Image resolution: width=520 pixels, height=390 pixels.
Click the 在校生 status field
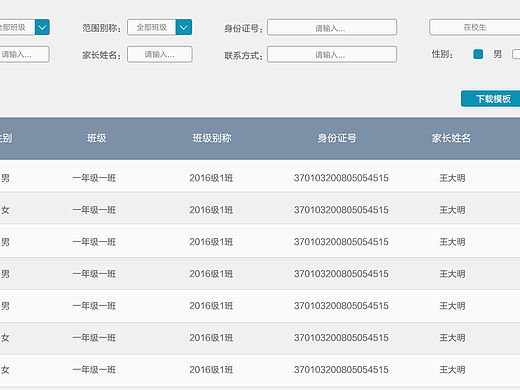click(475, 27)
